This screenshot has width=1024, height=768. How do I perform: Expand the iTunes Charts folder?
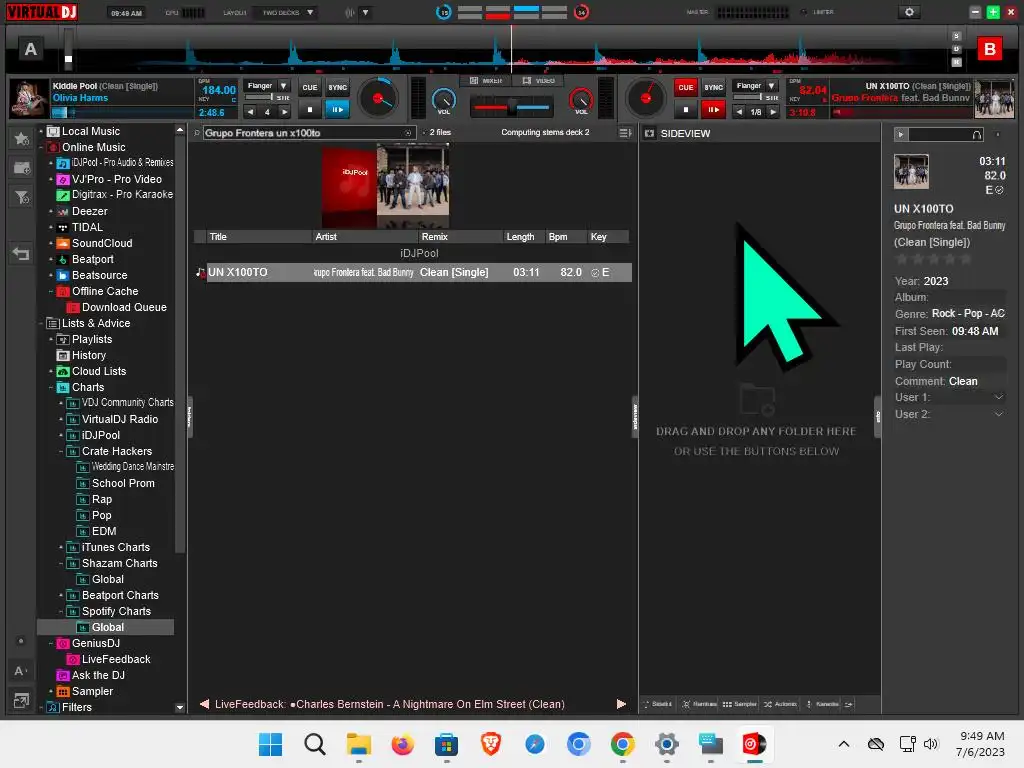point(61,547)
